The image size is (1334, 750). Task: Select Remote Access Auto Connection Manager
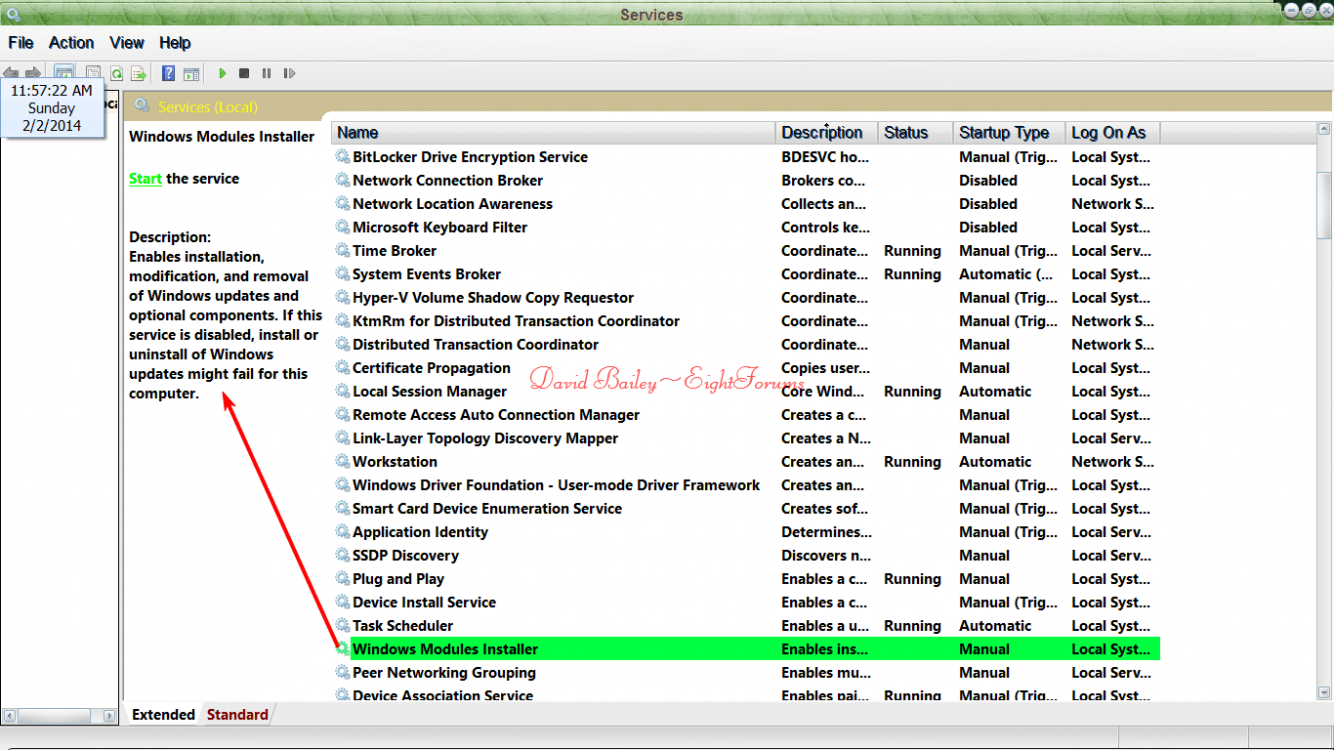click(496, 415)
